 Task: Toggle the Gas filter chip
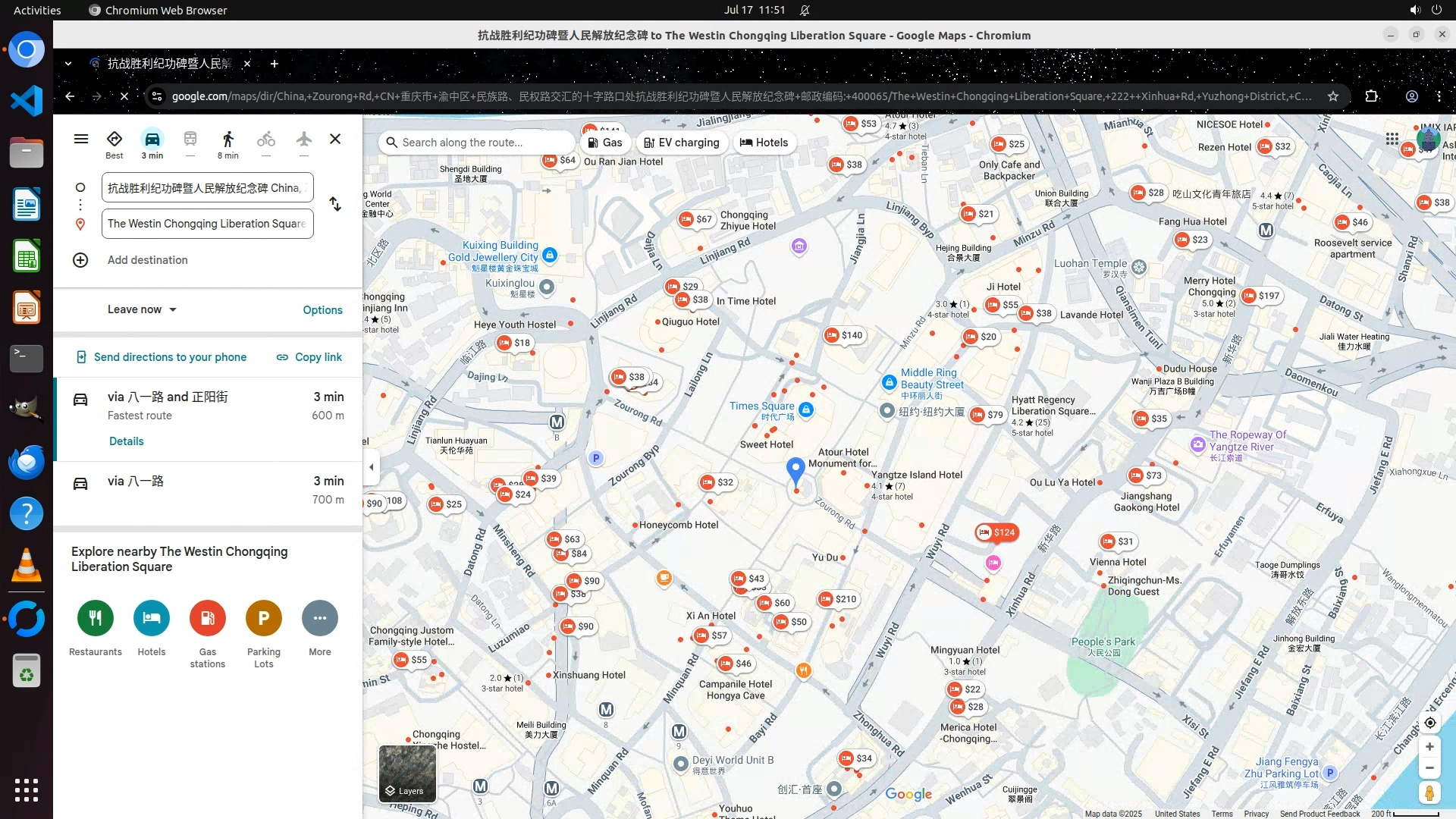click(605, 143)
